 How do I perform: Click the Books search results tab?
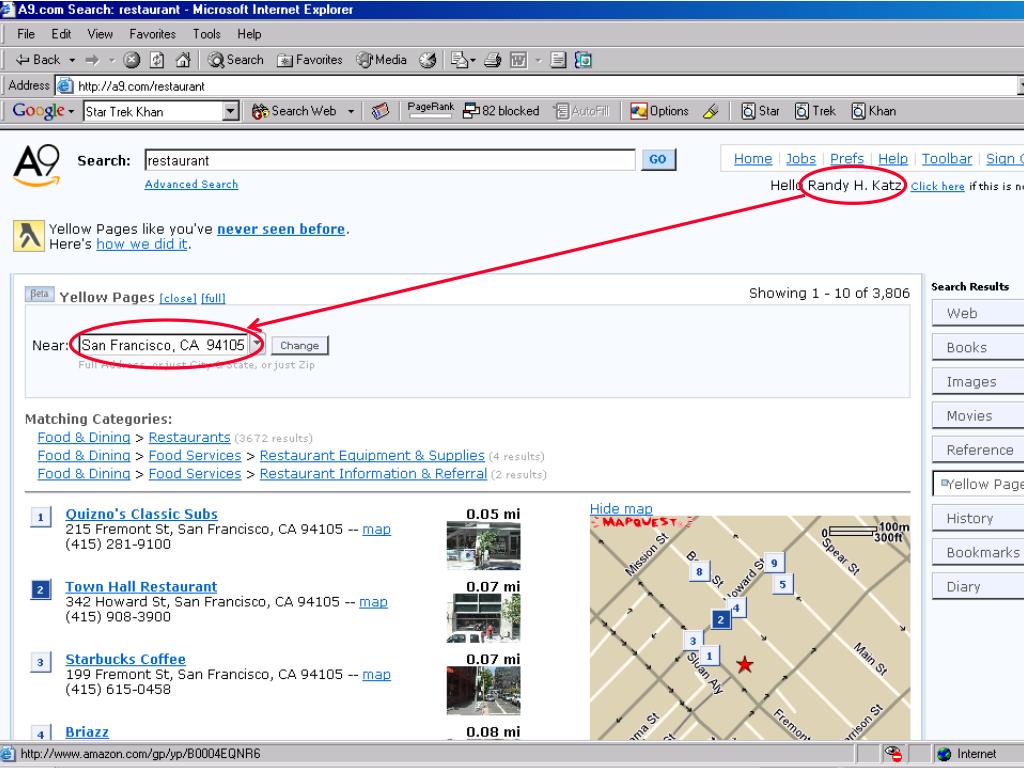coord(978,347)
